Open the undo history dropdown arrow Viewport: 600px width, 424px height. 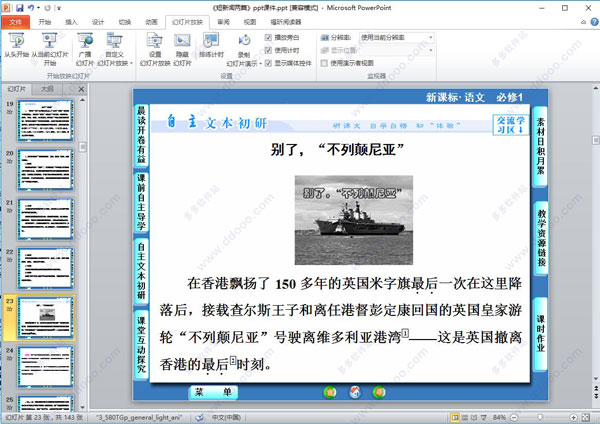point(38,8)
